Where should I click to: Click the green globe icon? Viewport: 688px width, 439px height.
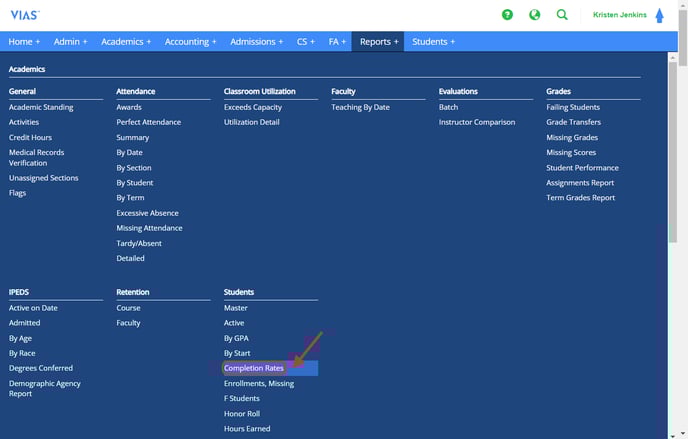point(534,15)
